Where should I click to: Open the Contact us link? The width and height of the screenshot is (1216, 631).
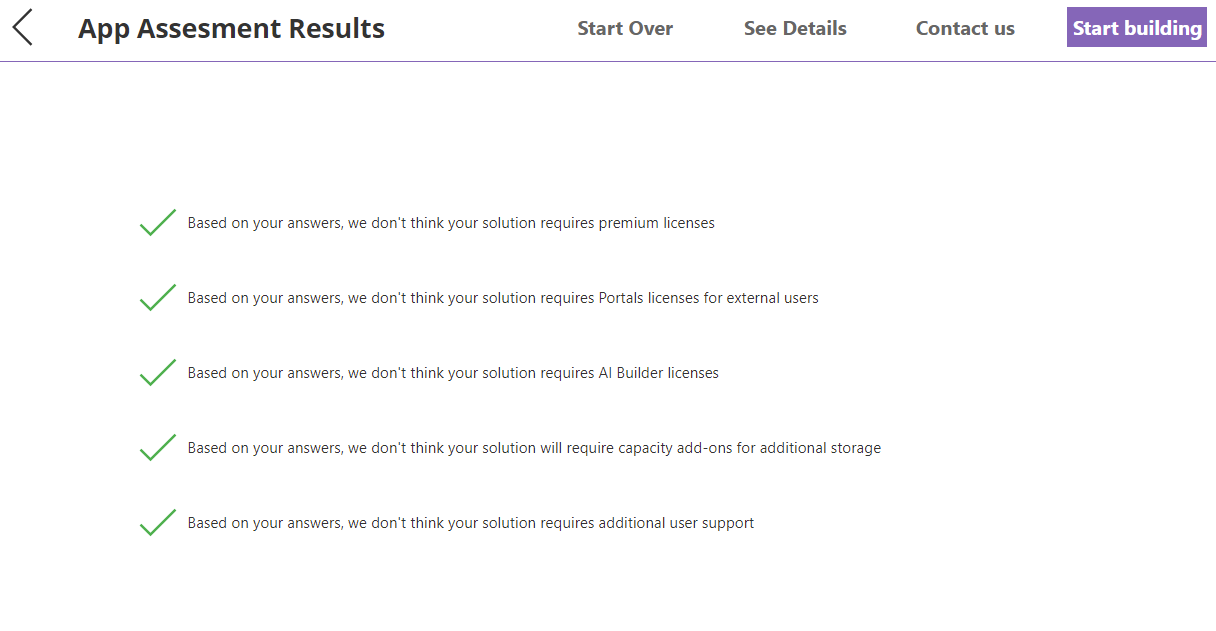pos(965,29)
